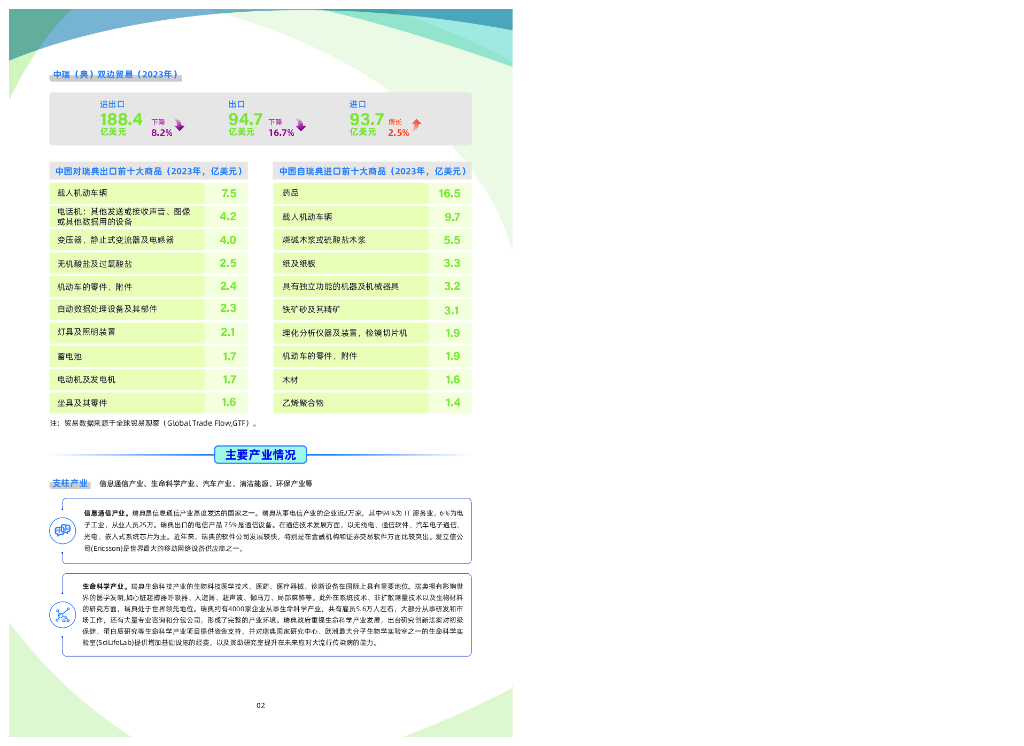
Task: Click the value 2.1
Action: pyautogui.click(x=228, y=332)
